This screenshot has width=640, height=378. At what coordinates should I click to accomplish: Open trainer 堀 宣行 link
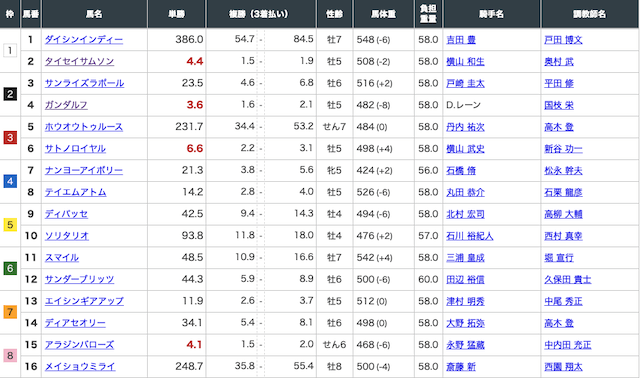pyautogui.click(x=559, y=258)
